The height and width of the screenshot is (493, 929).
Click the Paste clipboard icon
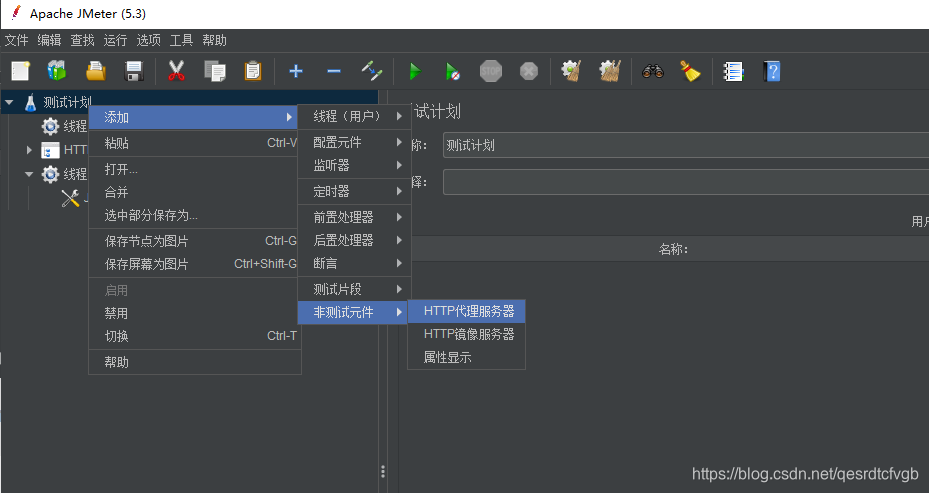(x=253, y=71)
